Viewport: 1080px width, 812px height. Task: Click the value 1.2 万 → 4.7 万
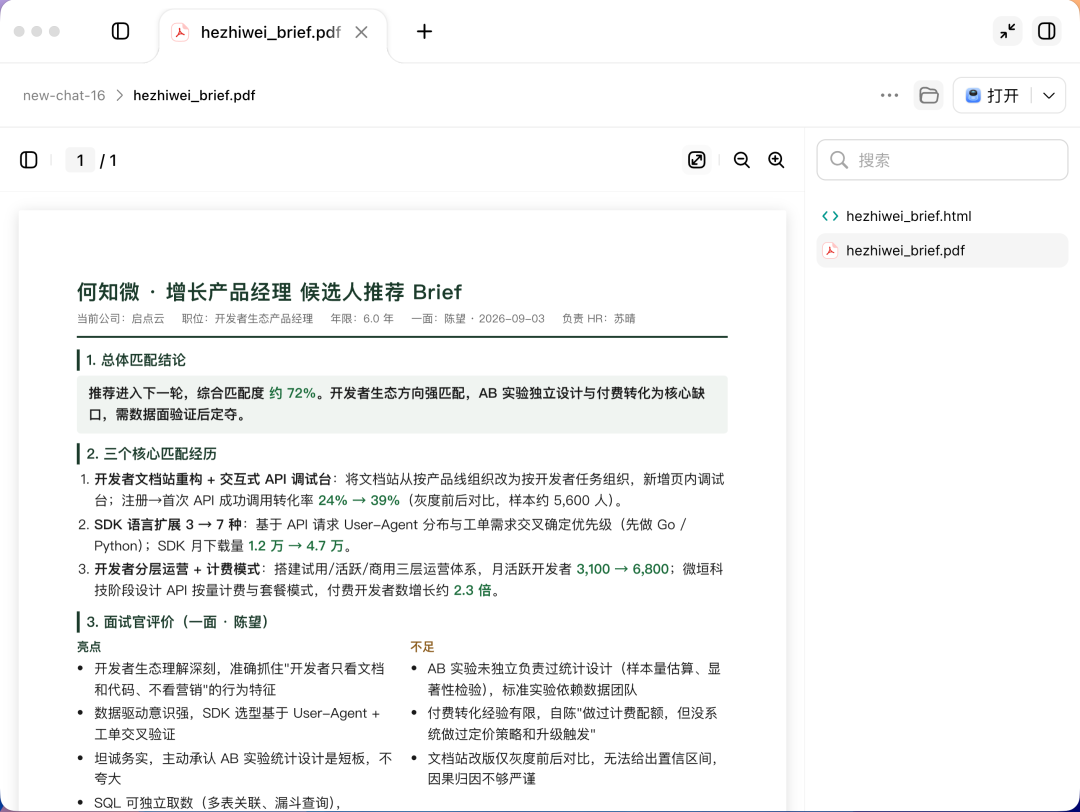(296, 545)
